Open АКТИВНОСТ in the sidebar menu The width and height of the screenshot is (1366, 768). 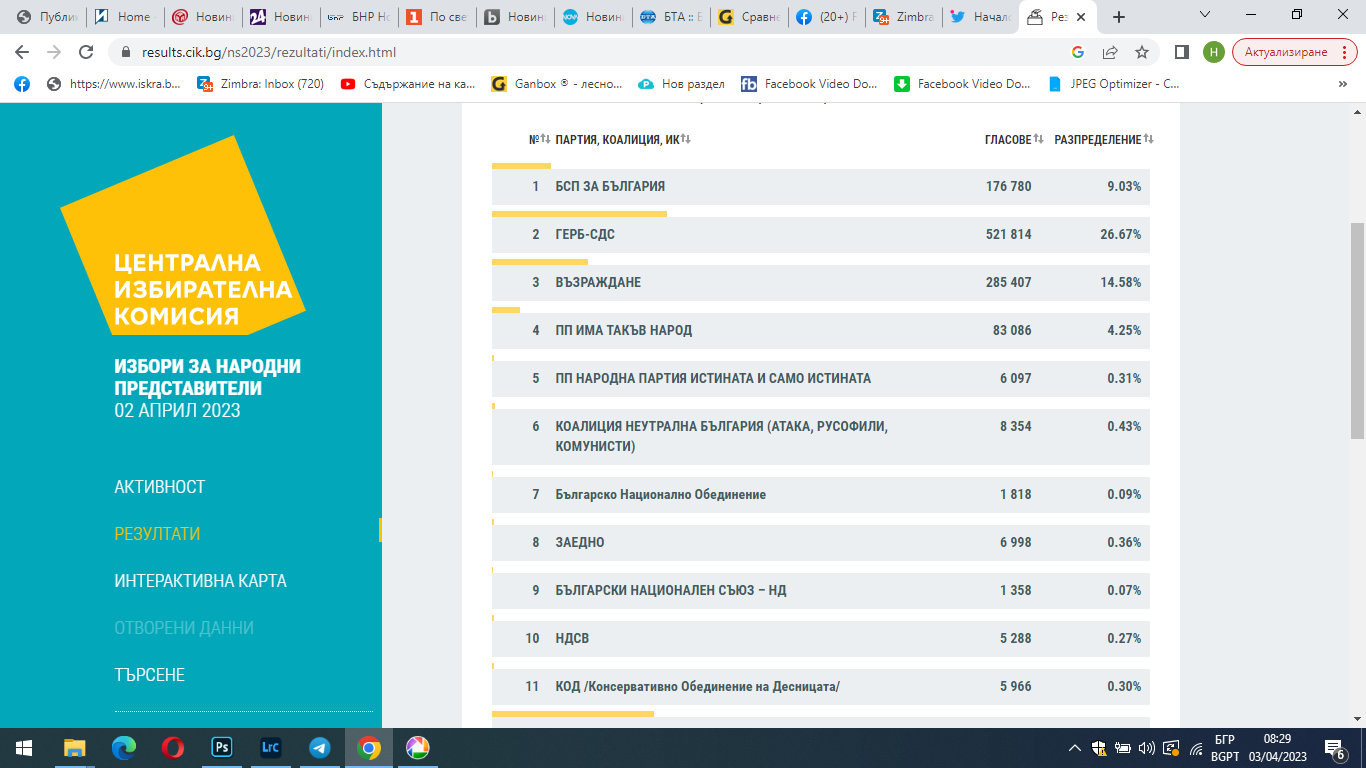[160, 487]
